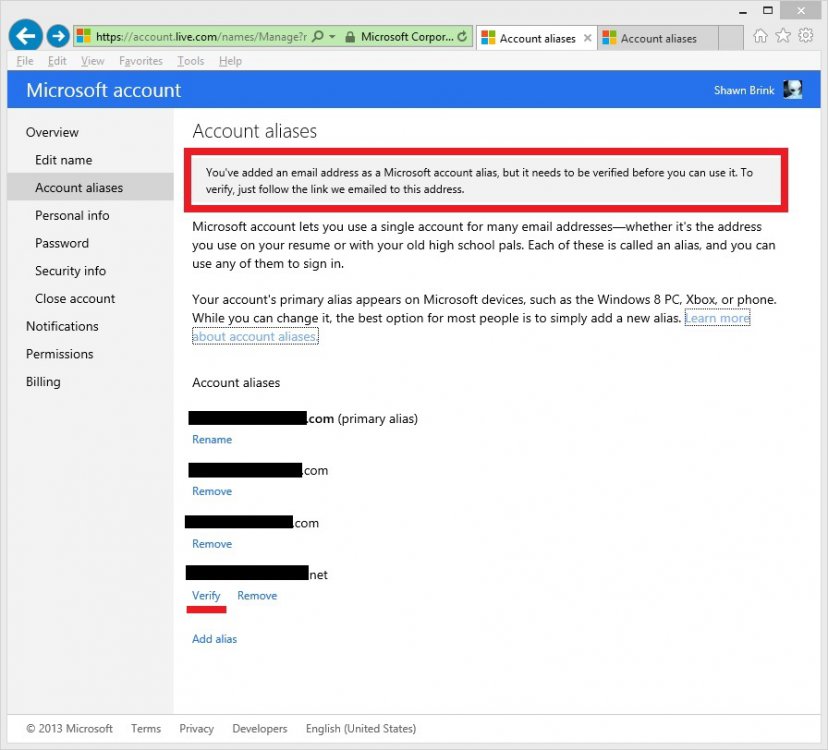Viewport: 828px width, 750px height.
Task: Open the home page with the Home icon
Action: 760,33
